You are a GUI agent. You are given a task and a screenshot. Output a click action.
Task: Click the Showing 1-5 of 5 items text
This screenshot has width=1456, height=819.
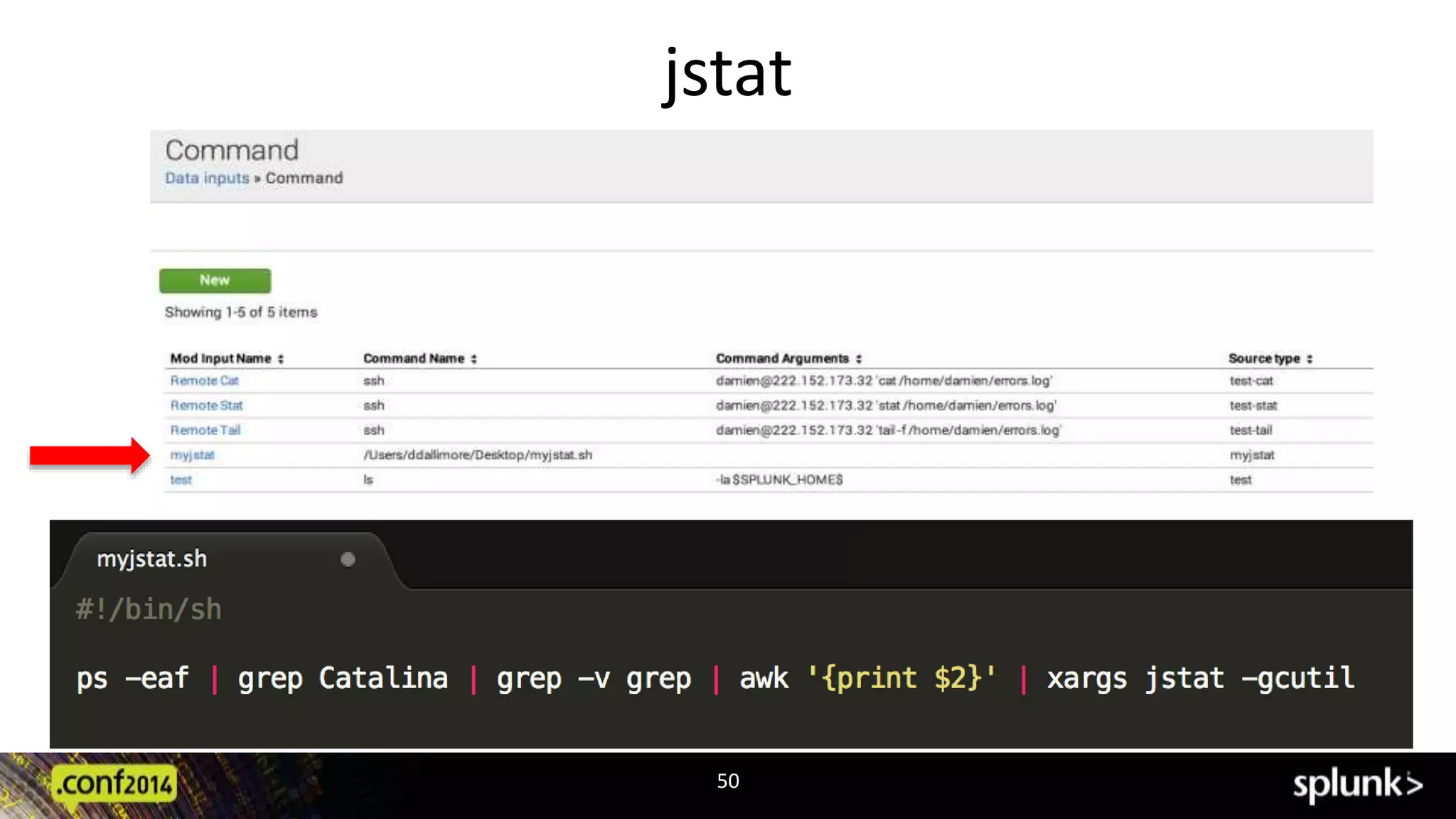[x=241, y=312]
